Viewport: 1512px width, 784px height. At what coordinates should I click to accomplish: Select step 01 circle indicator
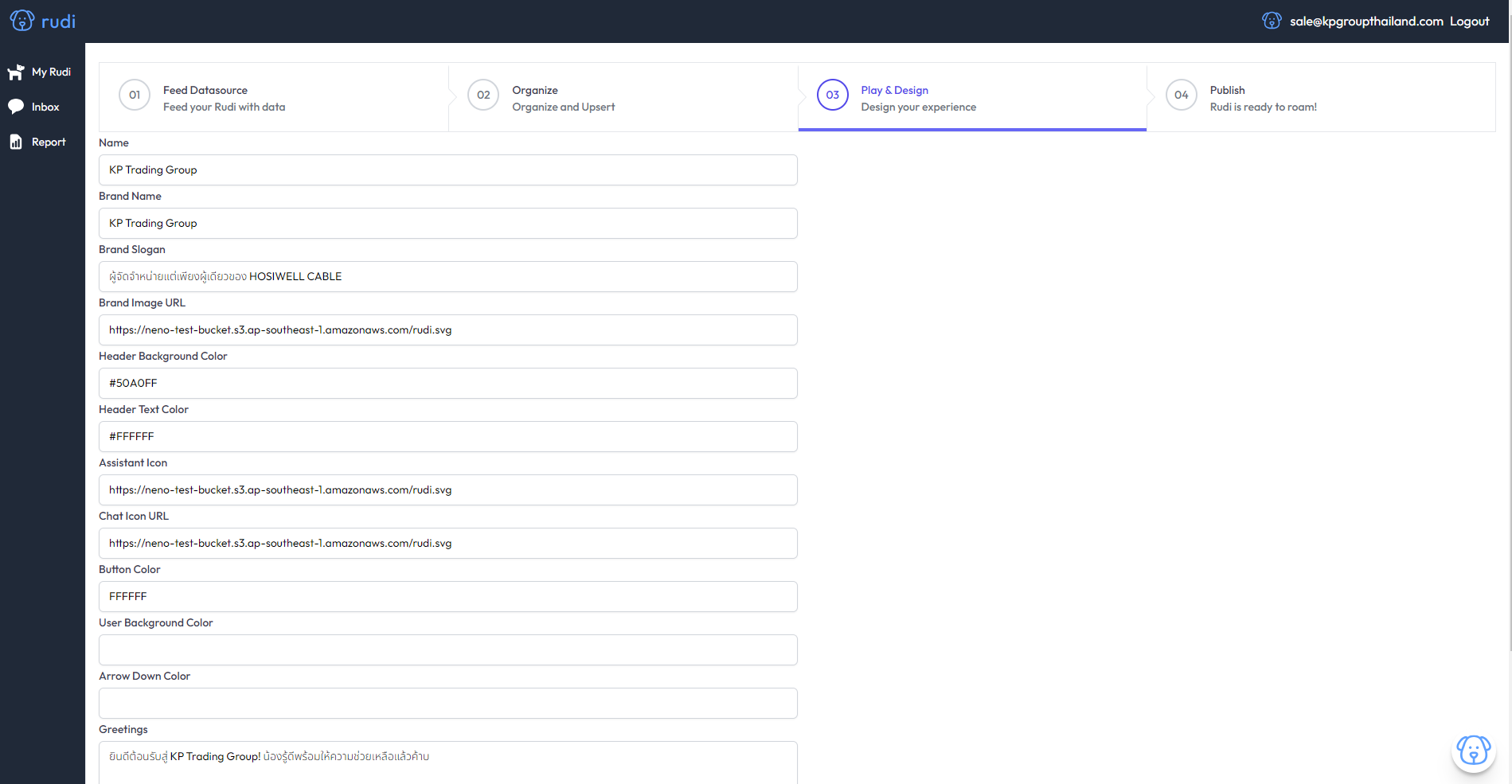point(135,95)
